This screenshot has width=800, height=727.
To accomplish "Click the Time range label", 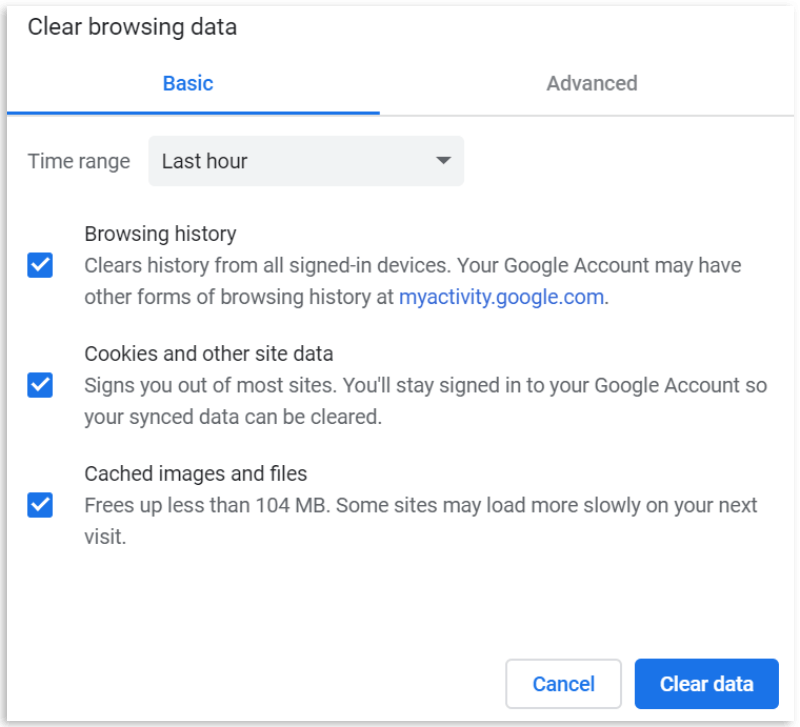I will pos(79,161).
